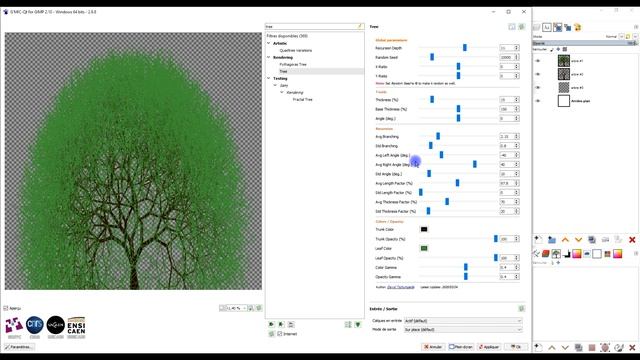Screen dimensions: 640x360
Task: Click the add fave icon below filter list
Action: pos(271,324)
